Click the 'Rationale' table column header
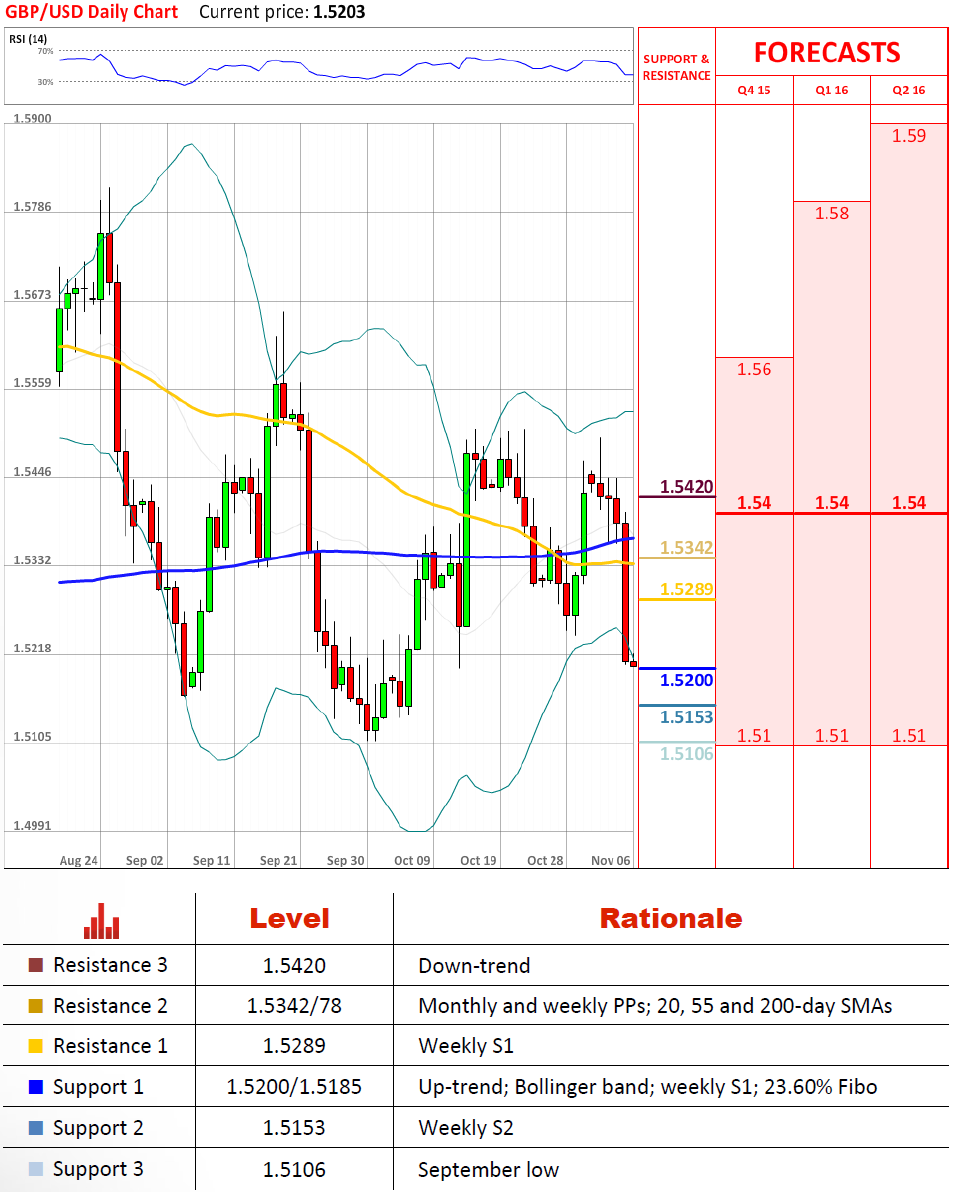The image size is (953, 1192). (671, 918)
